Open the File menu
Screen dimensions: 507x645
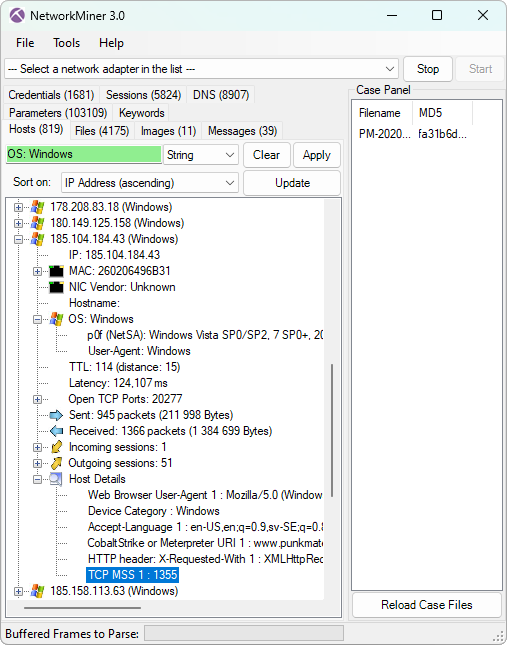tap(25, 43)
